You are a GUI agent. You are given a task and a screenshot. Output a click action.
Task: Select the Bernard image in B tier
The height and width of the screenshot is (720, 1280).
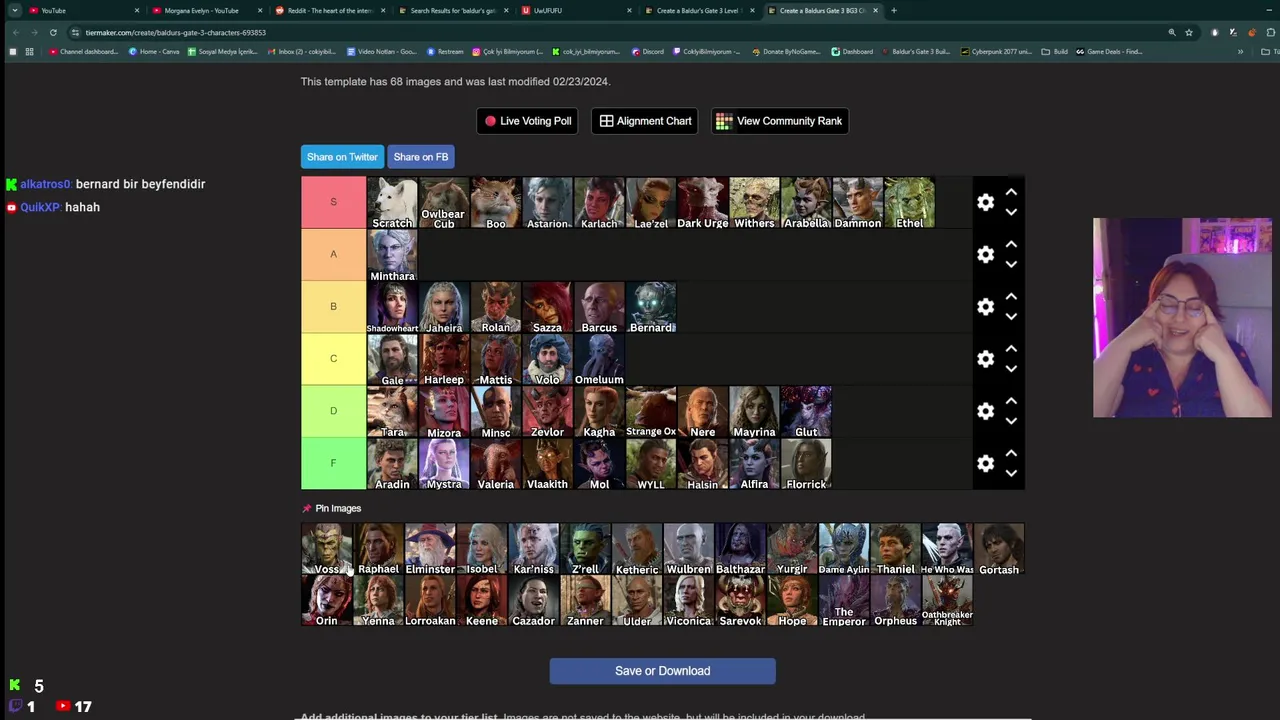coord(651,307)
